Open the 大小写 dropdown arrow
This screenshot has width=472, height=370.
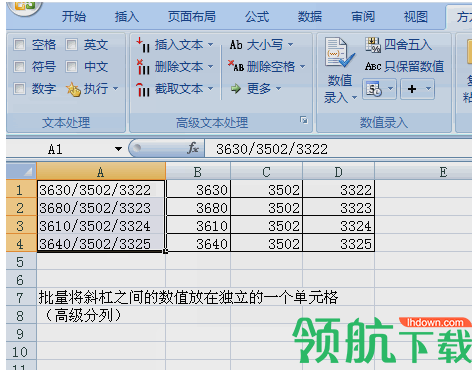click(290, 44)
